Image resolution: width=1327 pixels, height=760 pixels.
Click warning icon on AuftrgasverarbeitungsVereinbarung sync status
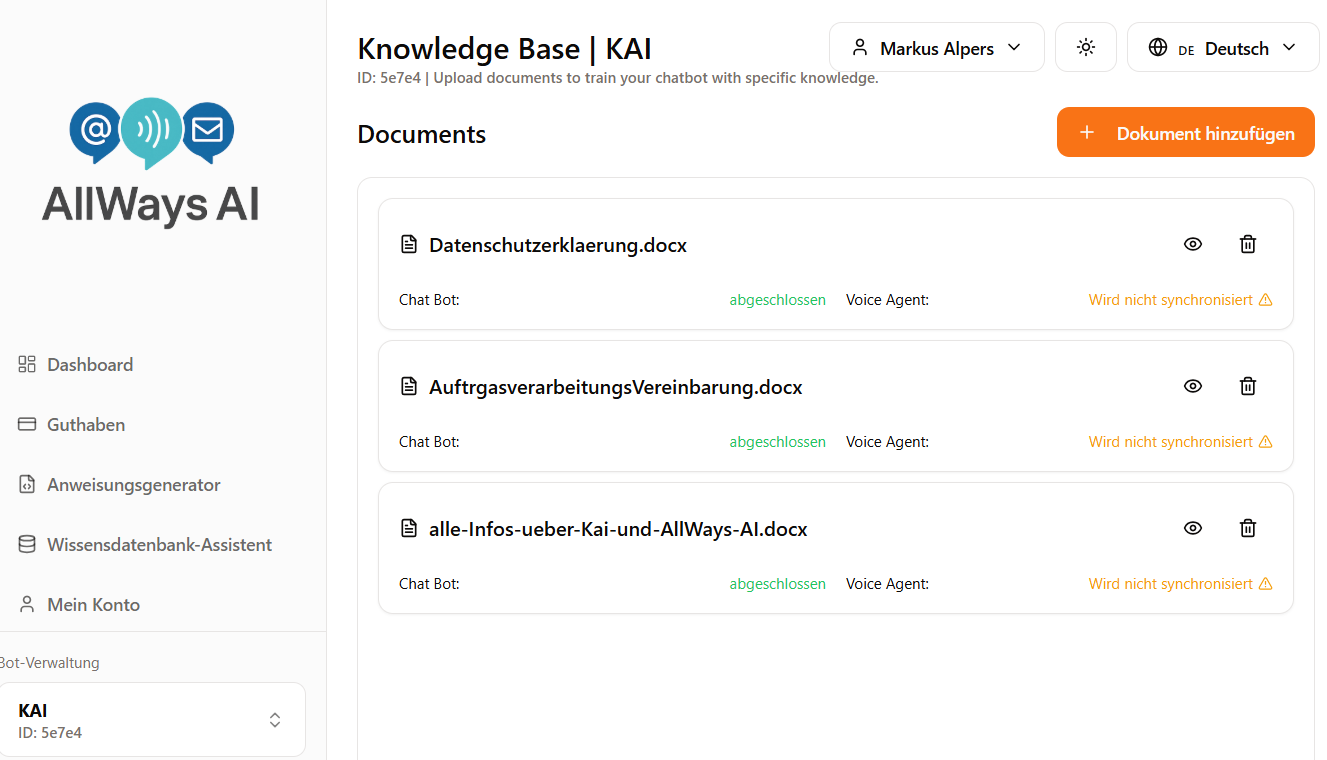(x=1265, y=442)
